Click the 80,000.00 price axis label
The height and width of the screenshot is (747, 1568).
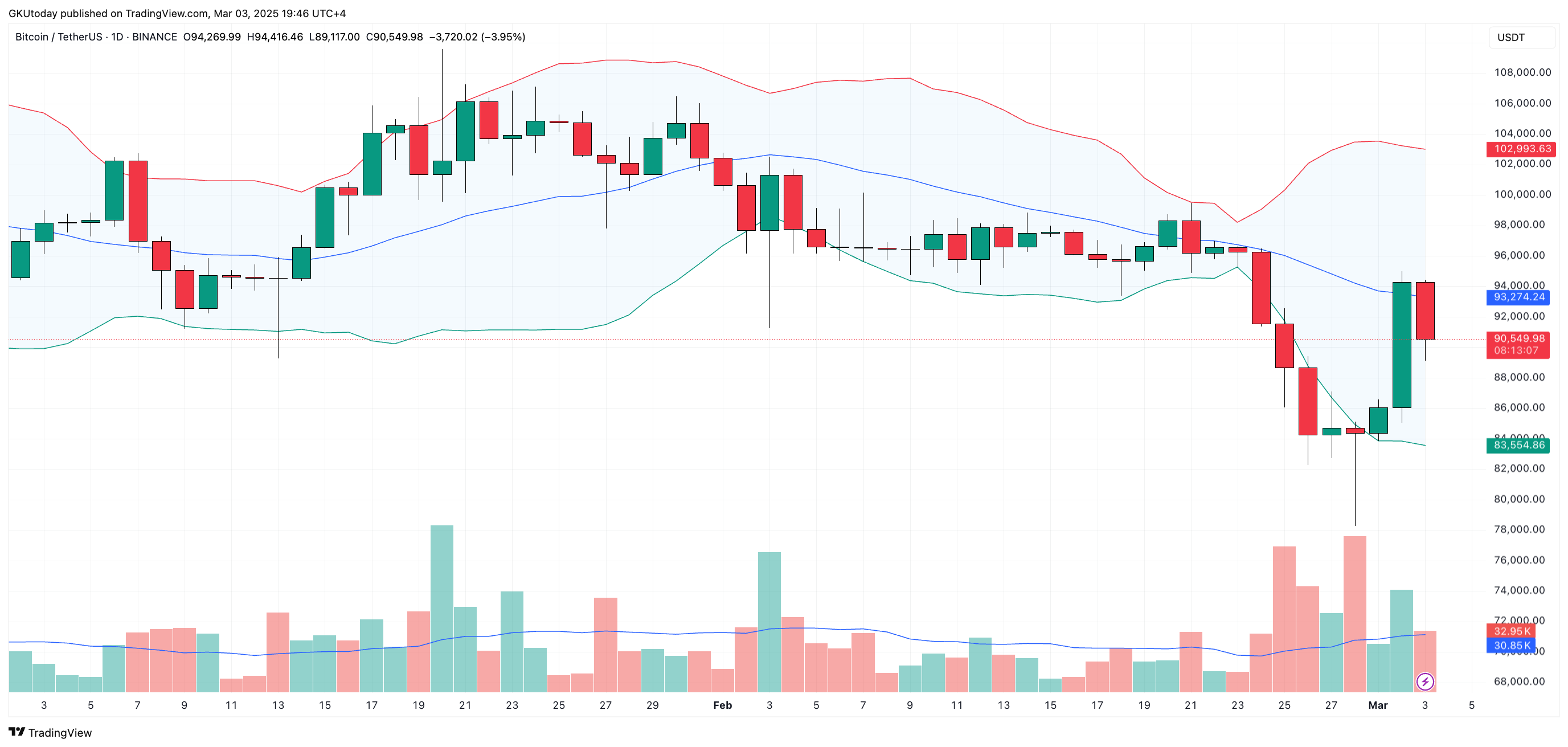pos(1520,499)
